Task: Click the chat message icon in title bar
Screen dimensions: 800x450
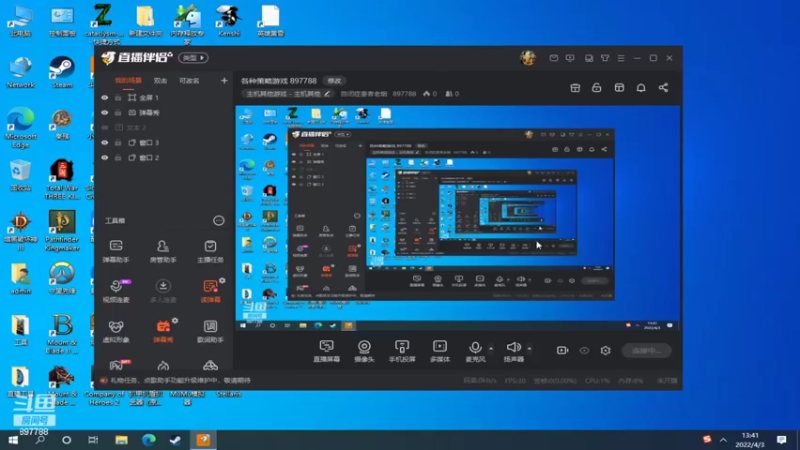Action: pyautogui.click(x=589, y=58)
